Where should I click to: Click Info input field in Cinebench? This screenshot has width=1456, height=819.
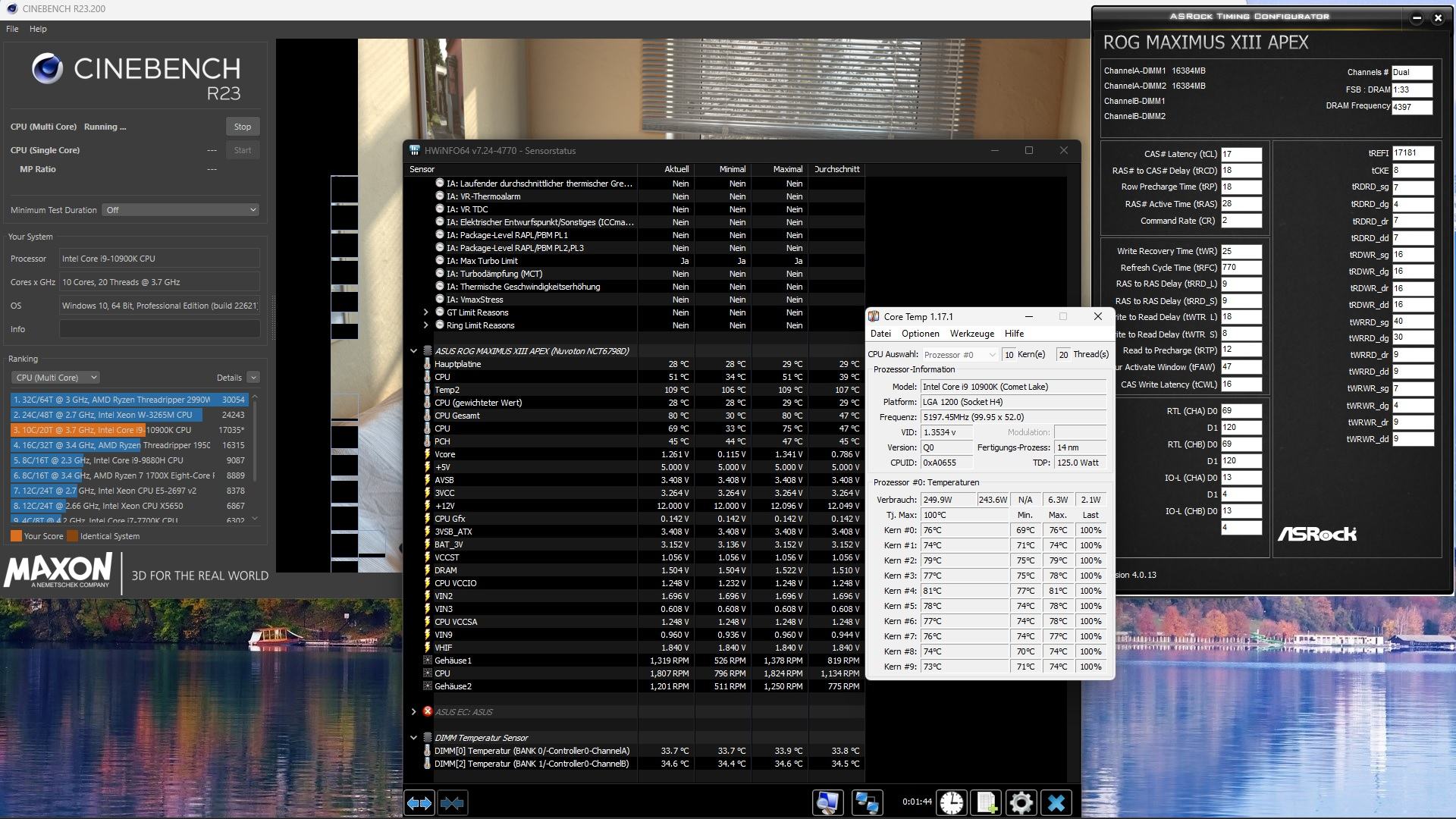pos(160,329)
